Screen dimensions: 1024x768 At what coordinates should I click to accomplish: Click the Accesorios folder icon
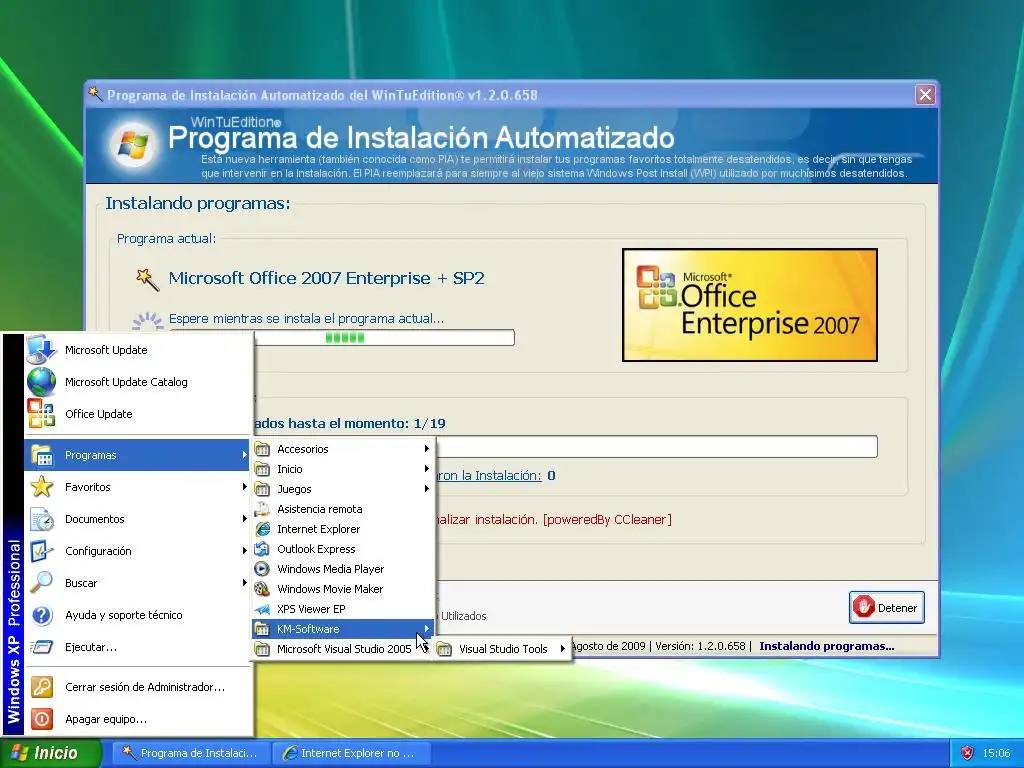pos(263,449)
